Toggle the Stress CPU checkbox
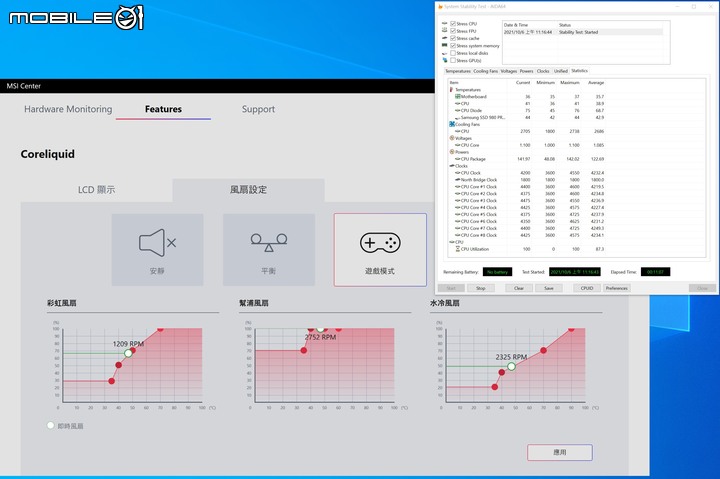 point(453,23)
